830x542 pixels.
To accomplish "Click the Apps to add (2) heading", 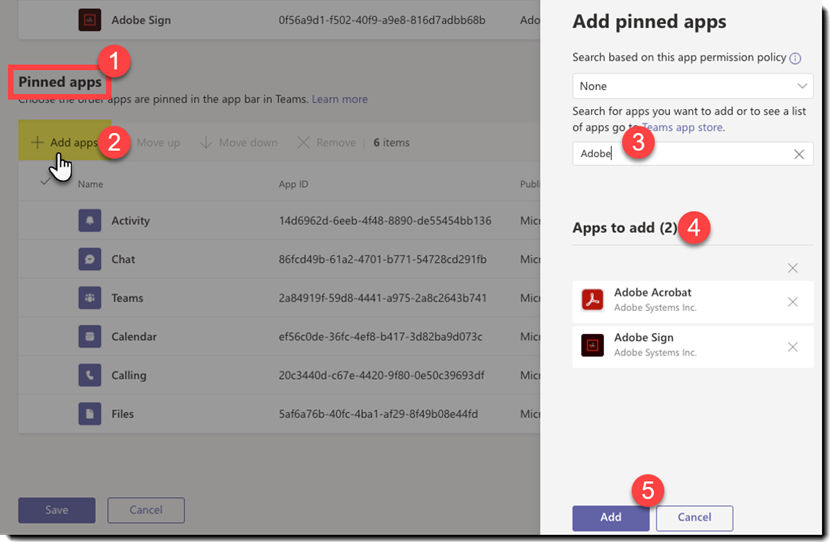I will coord(625,228).
